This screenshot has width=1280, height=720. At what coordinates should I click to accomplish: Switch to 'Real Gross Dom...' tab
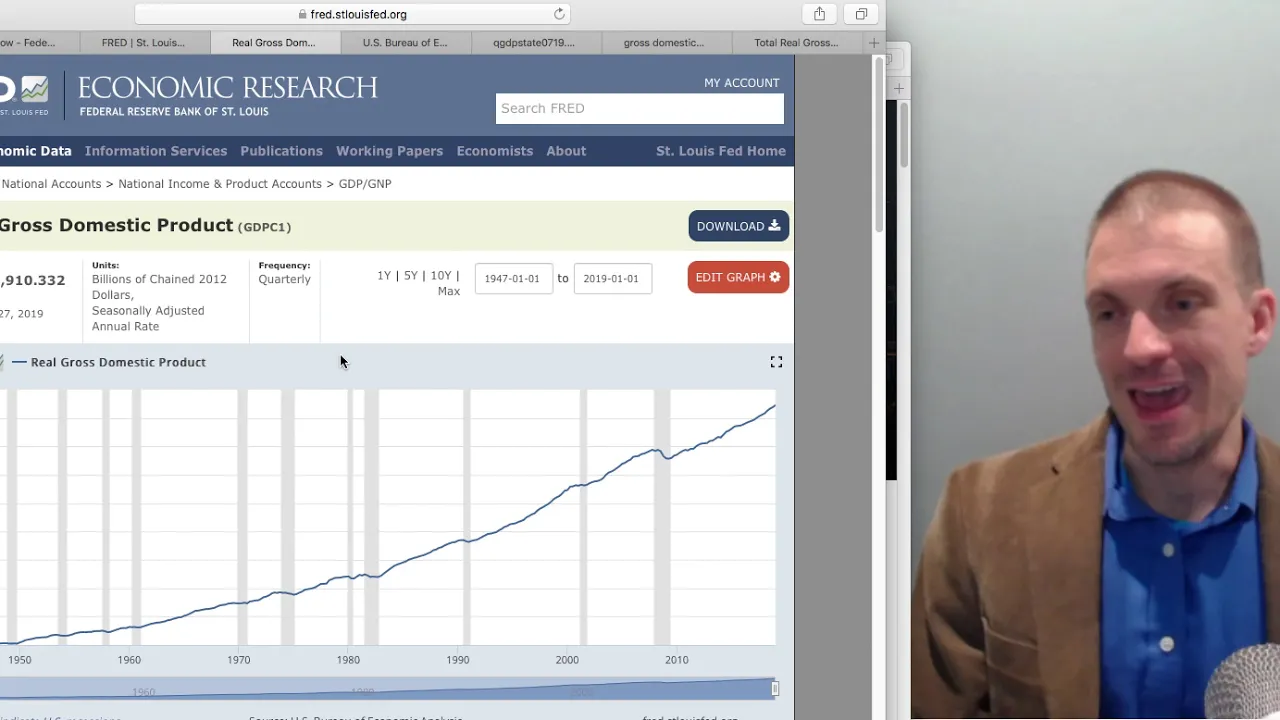(x=274, y=42)
